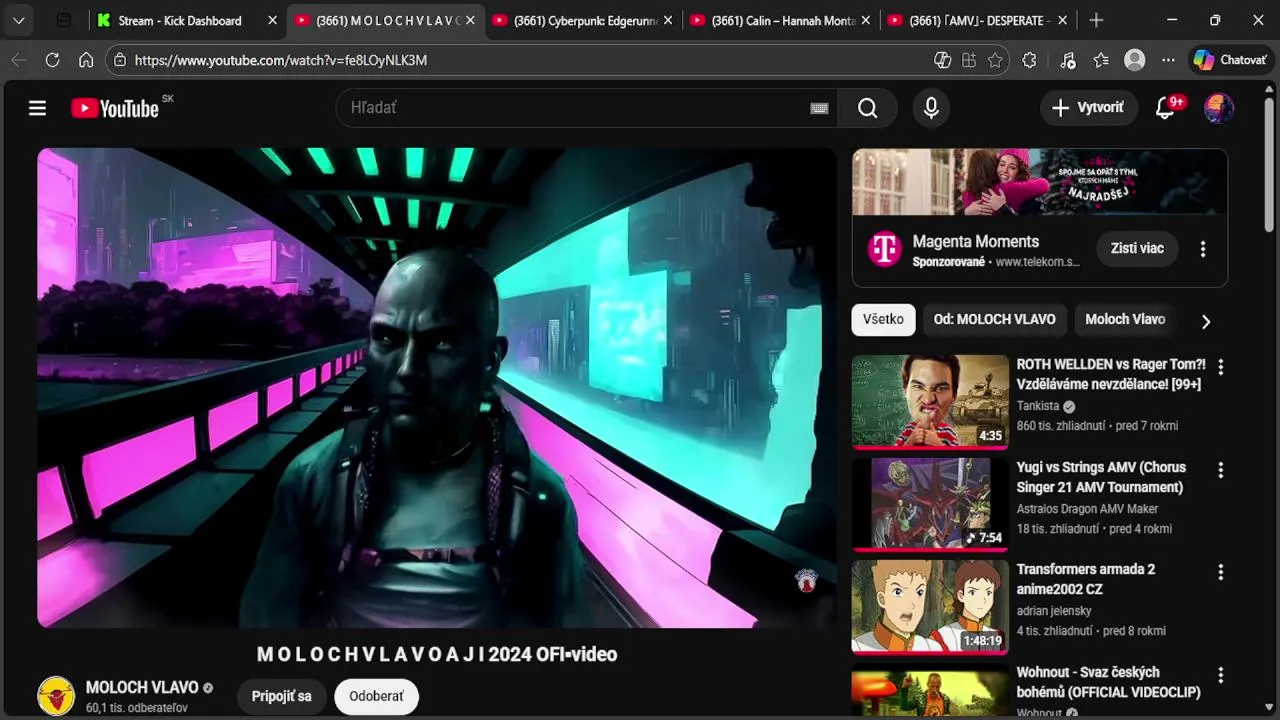The image size is (1280, 720).
Task: Open the YouTube account avatar menu
Action: pyautogui.click(x=1218, y=108)
